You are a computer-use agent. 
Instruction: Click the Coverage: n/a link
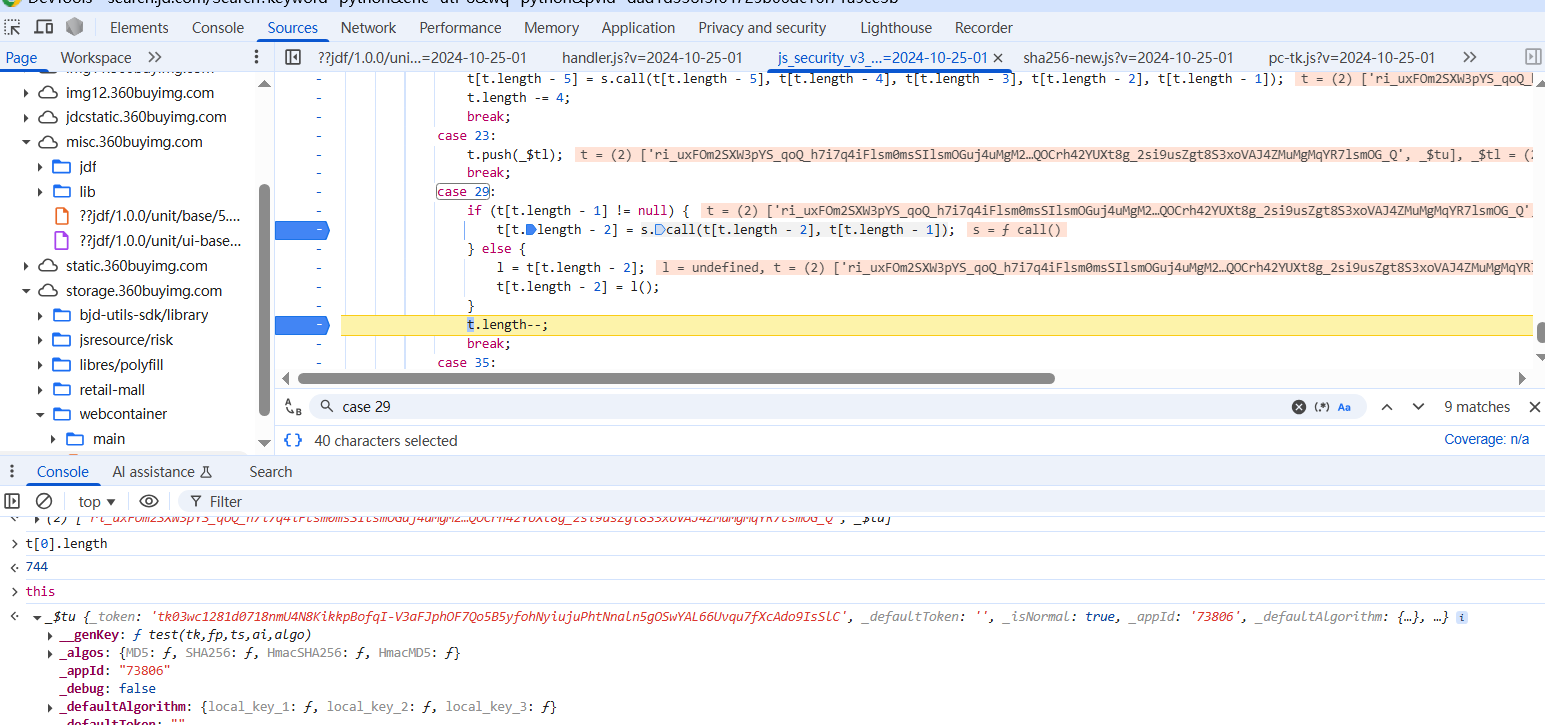click(x=1486, y=440)
